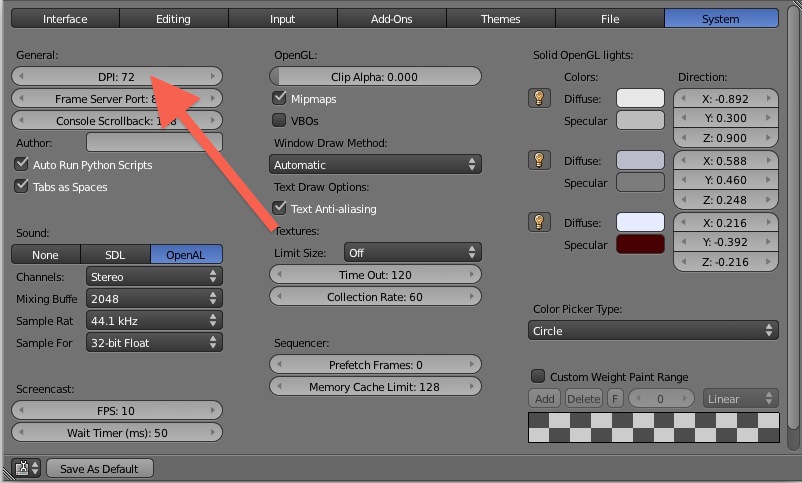The image size is (802, 483).
Task: Click first light Z direction 0.900 field
Action: pyautogui.click(x=726, y=138)
